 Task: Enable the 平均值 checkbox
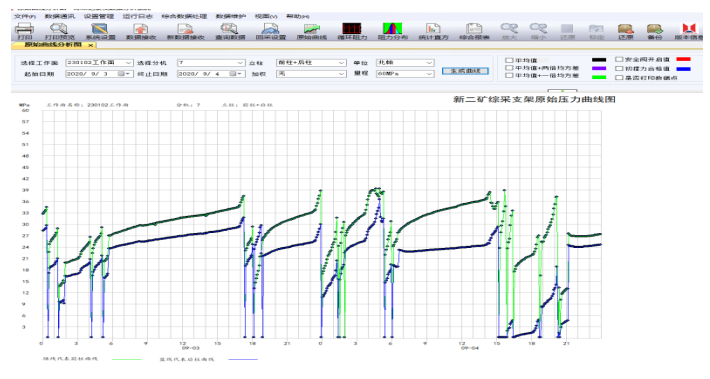pyautogui.click(x=509, y=60)
